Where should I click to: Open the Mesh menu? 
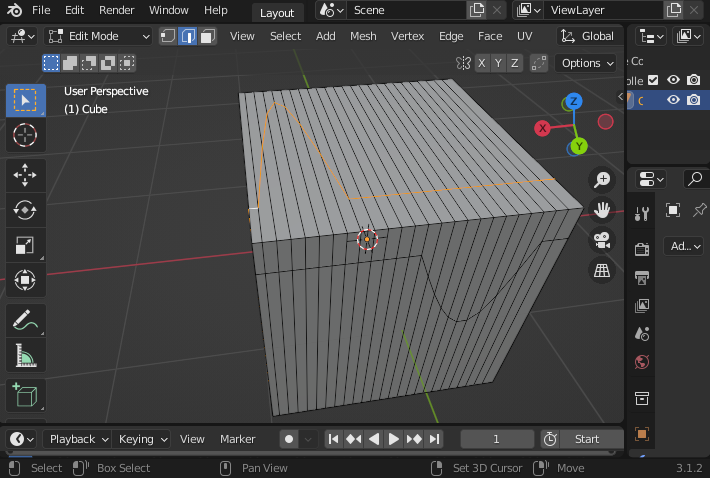(x=363, y=36)
